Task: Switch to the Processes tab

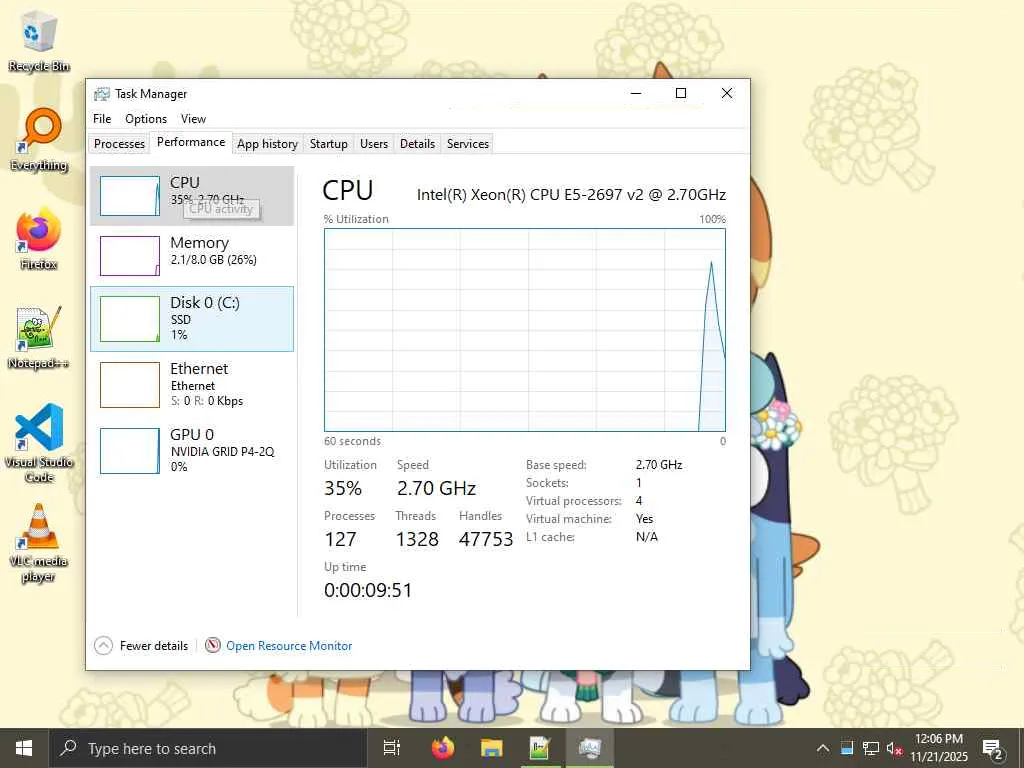Action: click(119, 144)
